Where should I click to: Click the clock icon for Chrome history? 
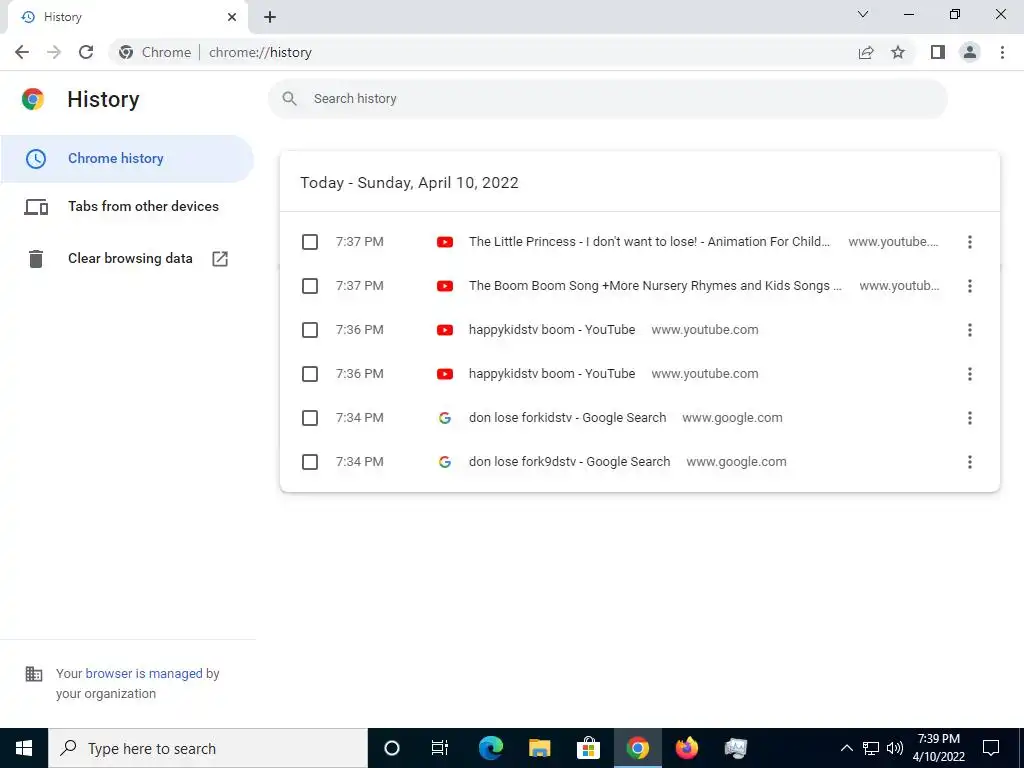pos(36,159)
